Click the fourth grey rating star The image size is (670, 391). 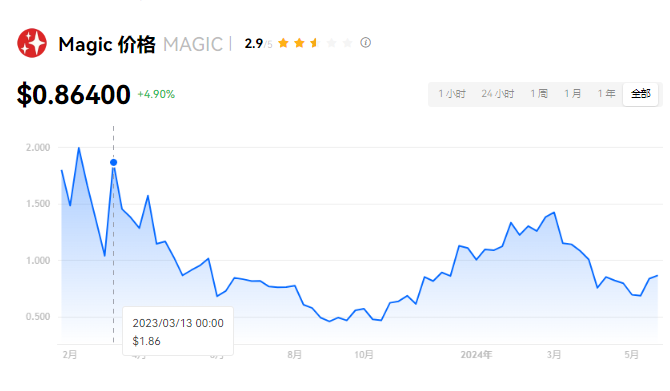click(332, 43)
